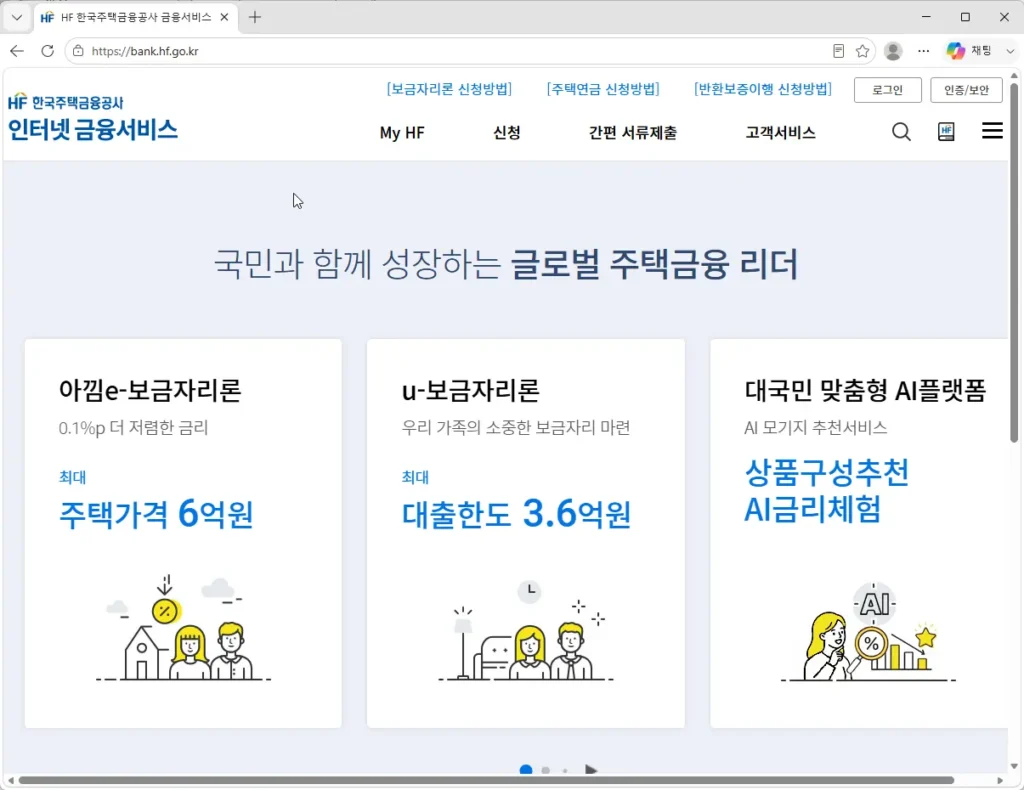The height and width of the screenshot is (790, 1024).
Task: Click the 0.1%p 더 저렴한 금리 subtitle
Action: coord(133,428)
